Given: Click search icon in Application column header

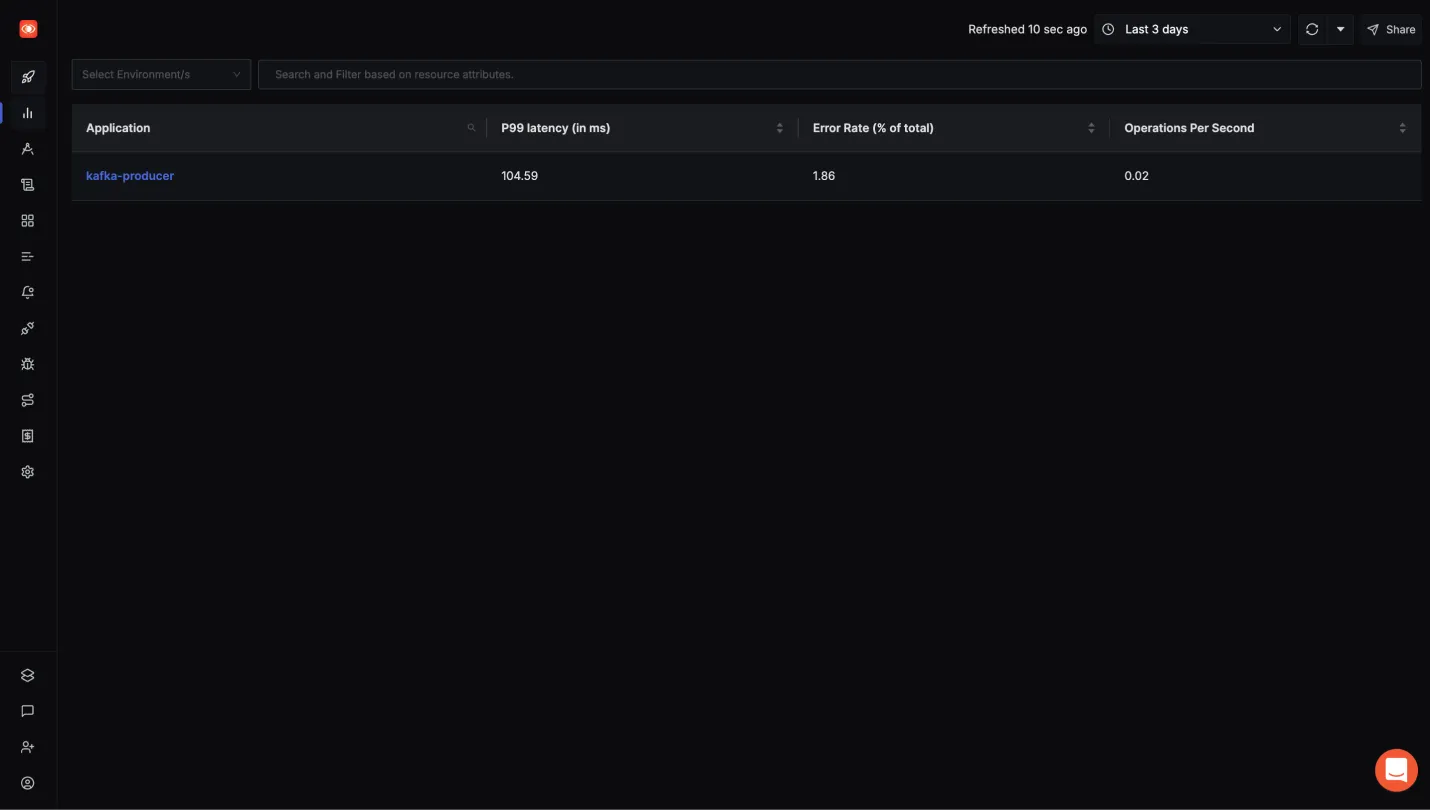Looking at the screenshot, I should click(472, 128).
